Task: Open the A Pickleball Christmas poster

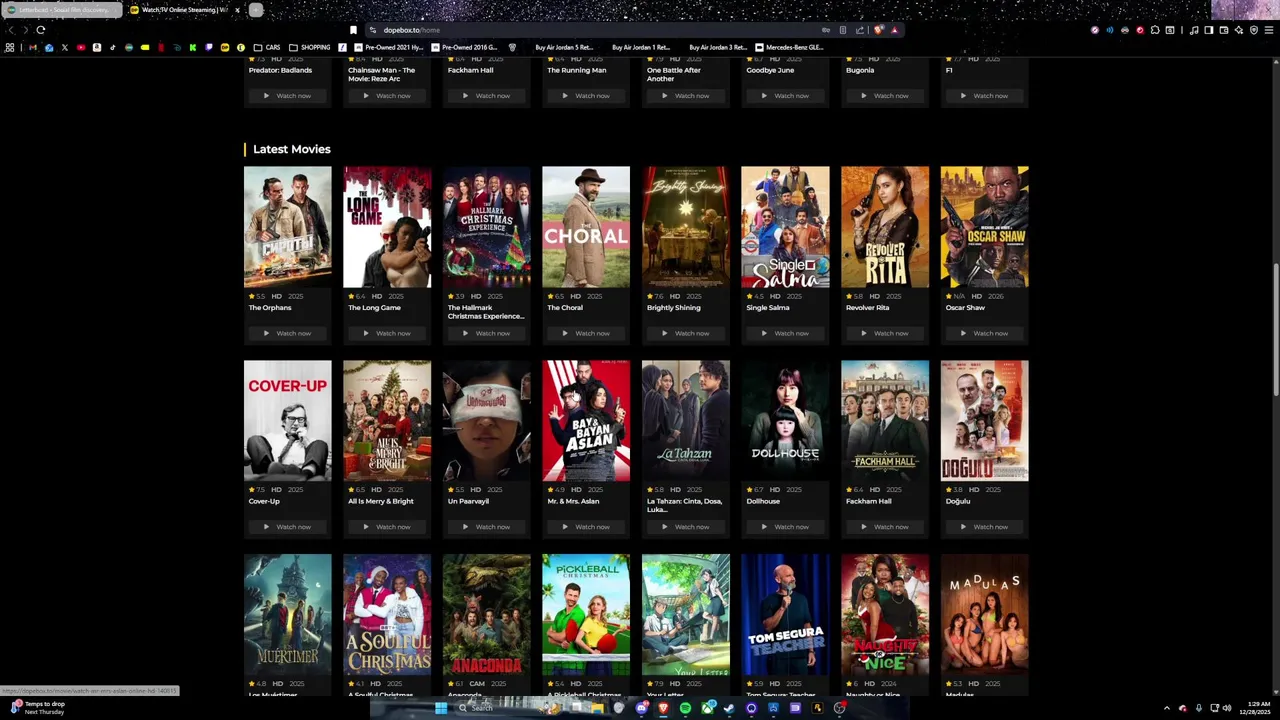Action: pos(586,615)
